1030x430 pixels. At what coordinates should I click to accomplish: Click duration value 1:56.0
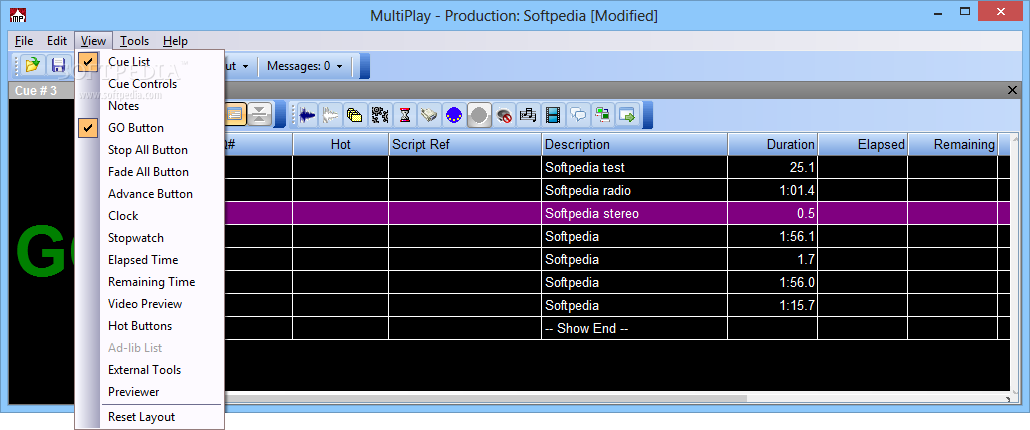click(x=797, y=282)
